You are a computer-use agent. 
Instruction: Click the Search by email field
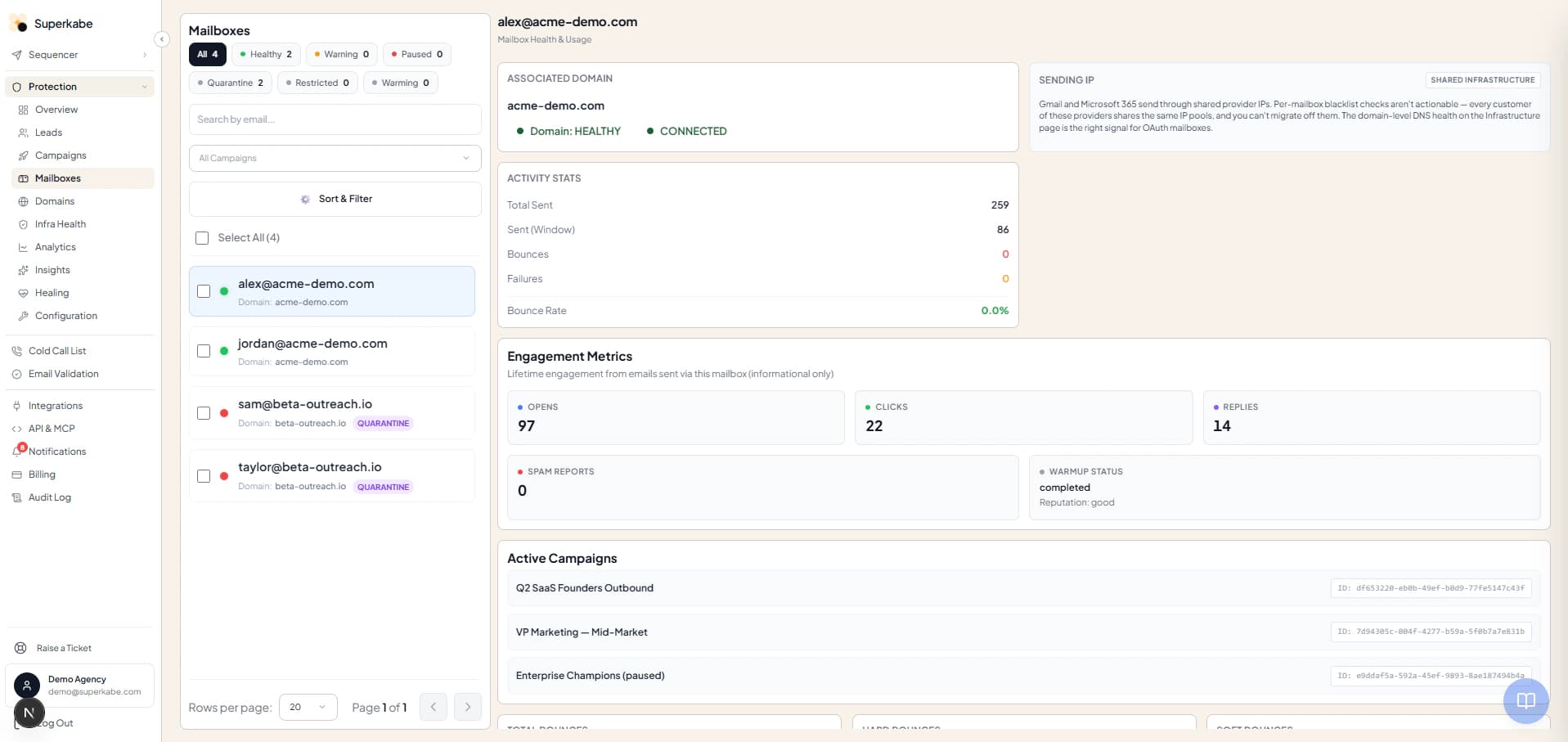tap(335, 119)
